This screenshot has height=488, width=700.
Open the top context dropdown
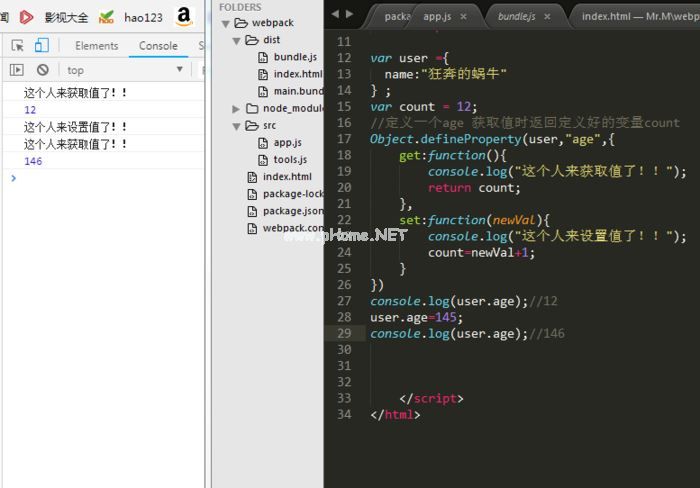coord(125,70)
